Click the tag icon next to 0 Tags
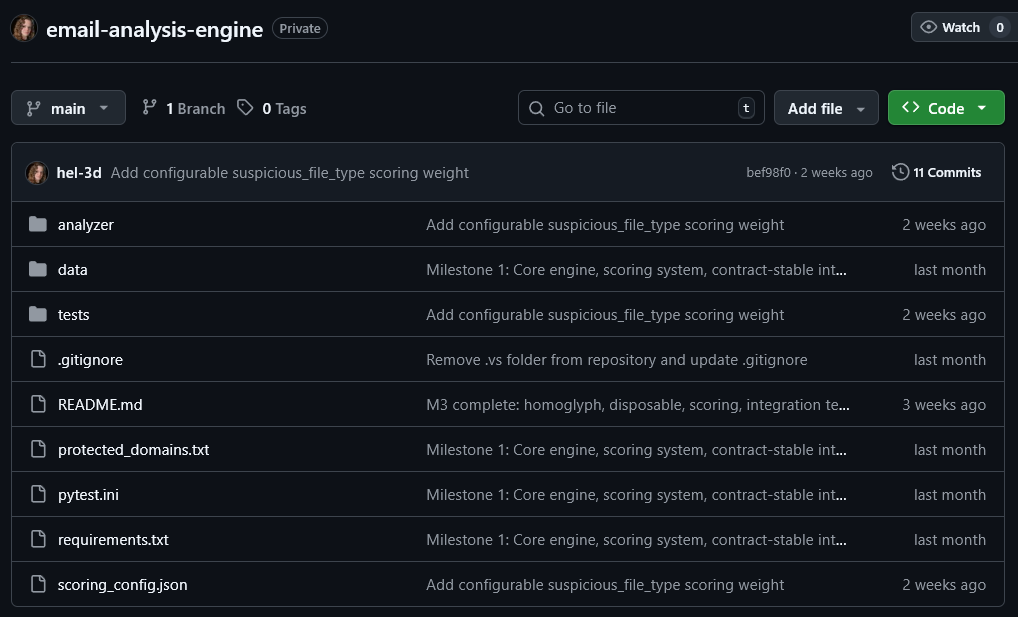Image resolution: width=1018 pixels, height=617 pixels. pyautogui.click(x=244, y=108)
